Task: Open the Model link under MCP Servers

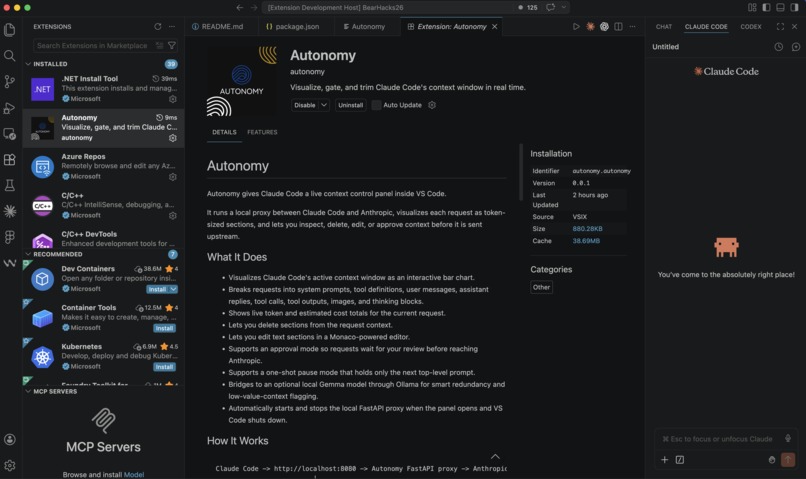Action: pyautogui.click(x=134, y=474)
